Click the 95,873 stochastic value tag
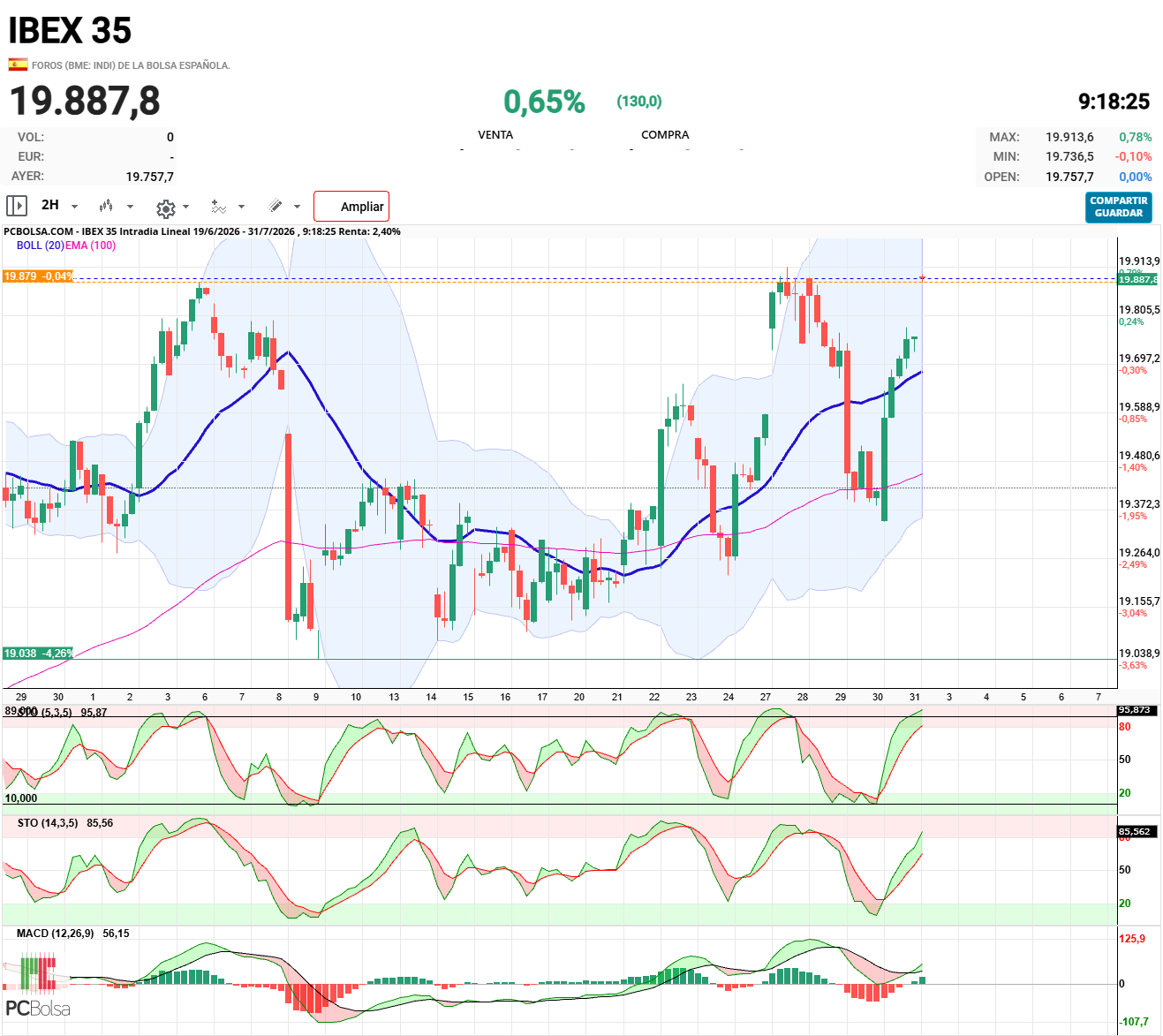This screenshot has width=1163, height=1036. pos(1135,710)
